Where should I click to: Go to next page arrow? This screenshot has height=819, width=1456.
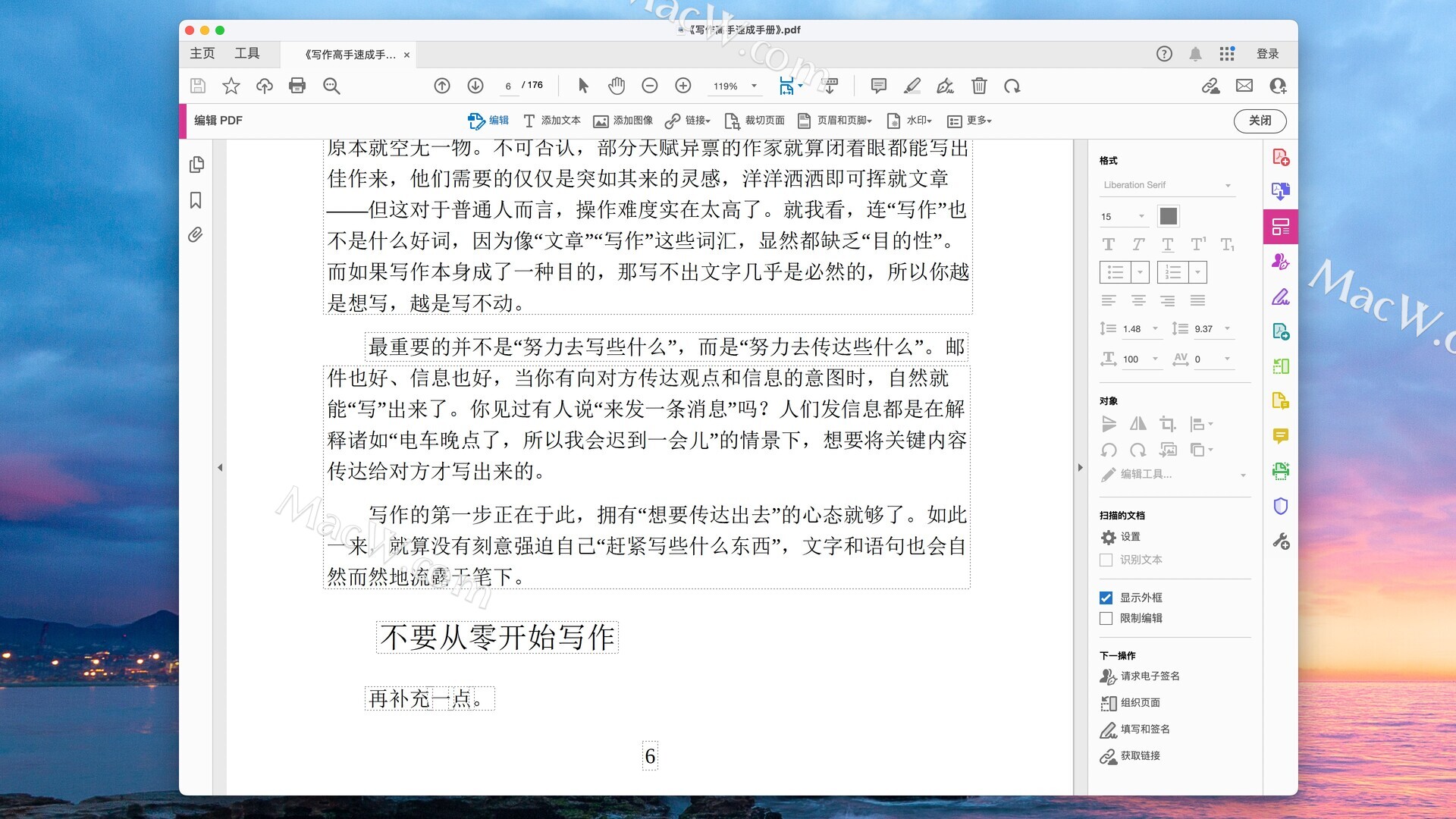pos(475,86)
